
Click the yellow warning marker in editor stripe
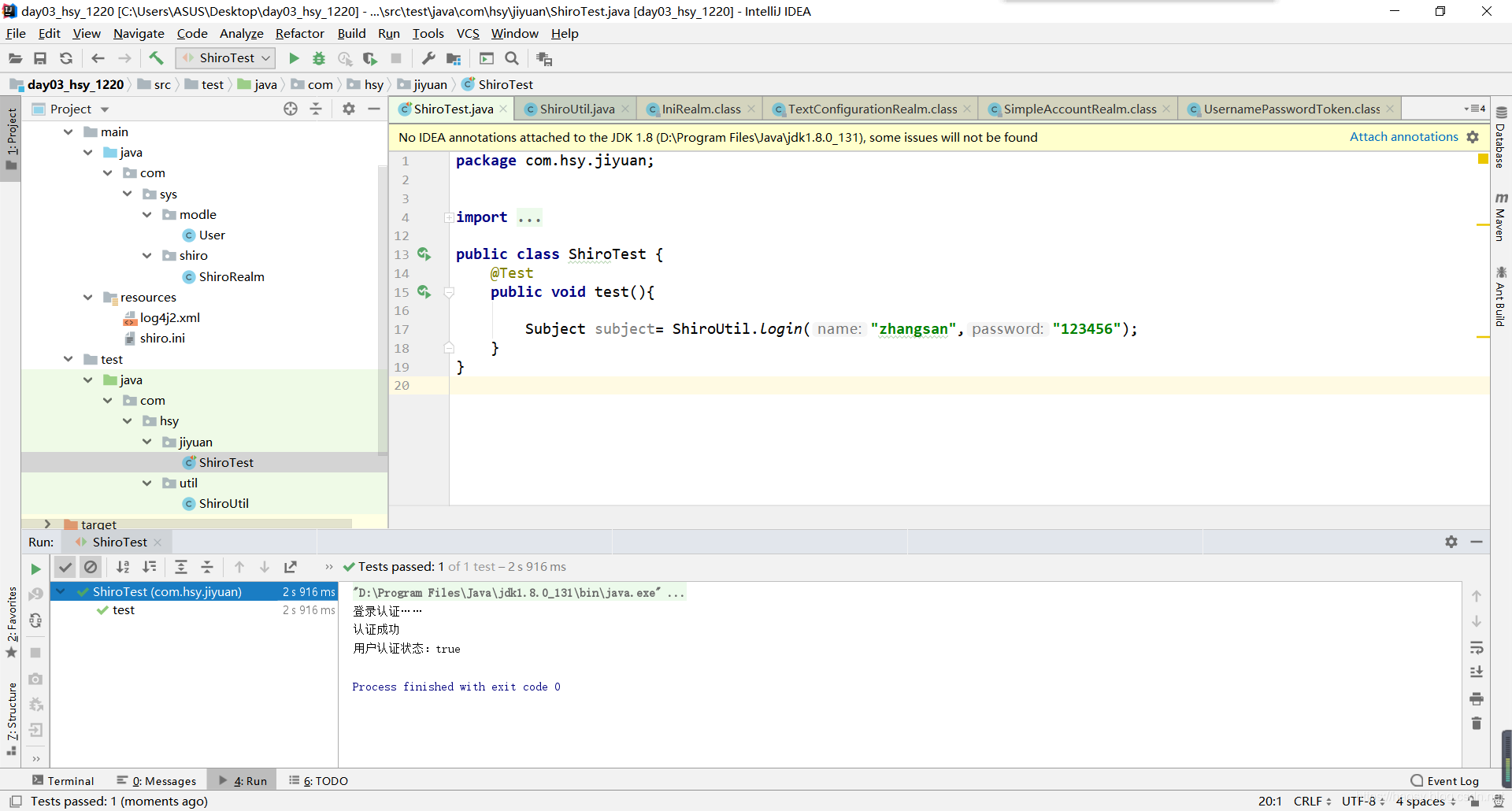point(1483,159)
